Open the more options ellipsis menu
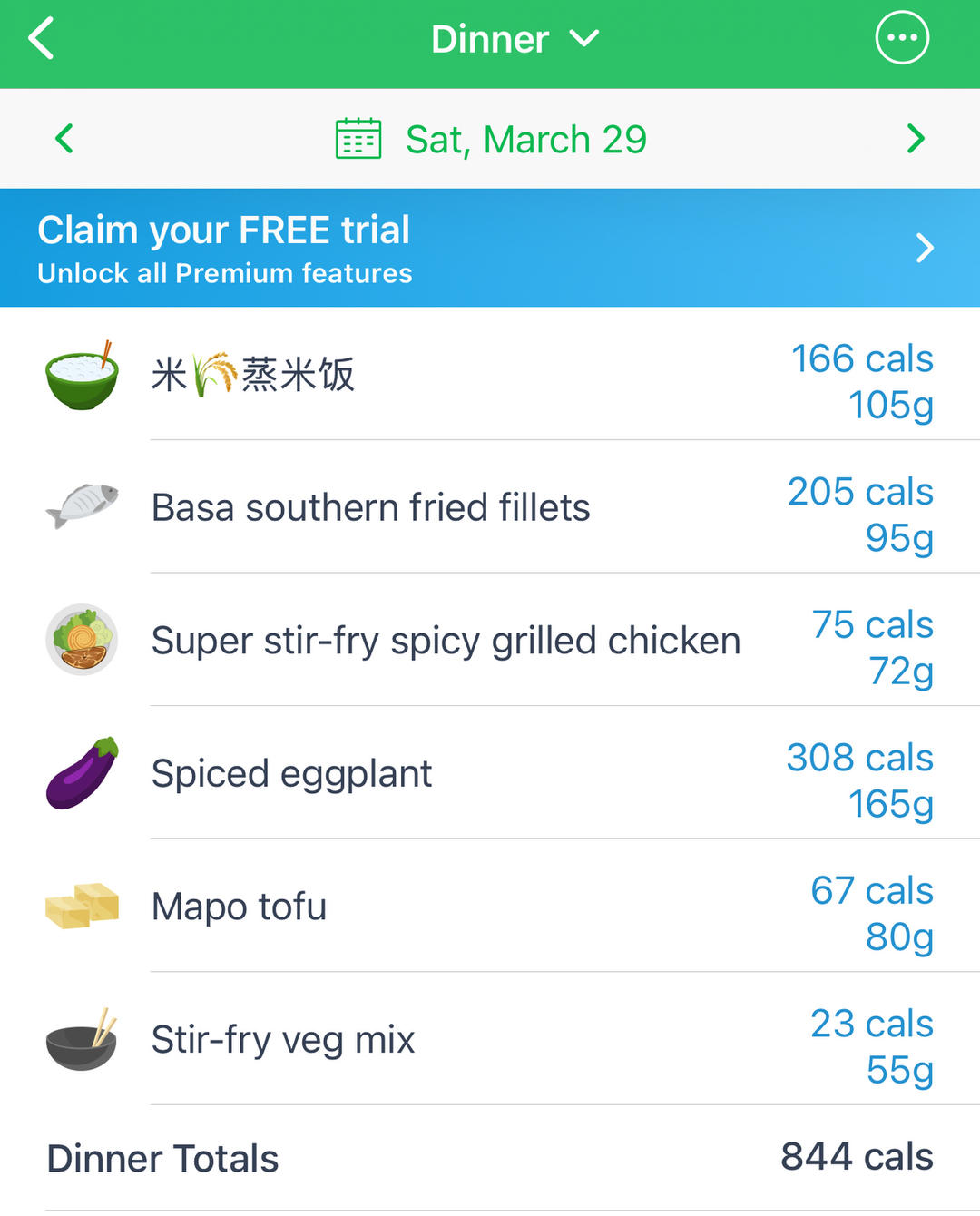The image size is (980, 1216). [902, 38]
